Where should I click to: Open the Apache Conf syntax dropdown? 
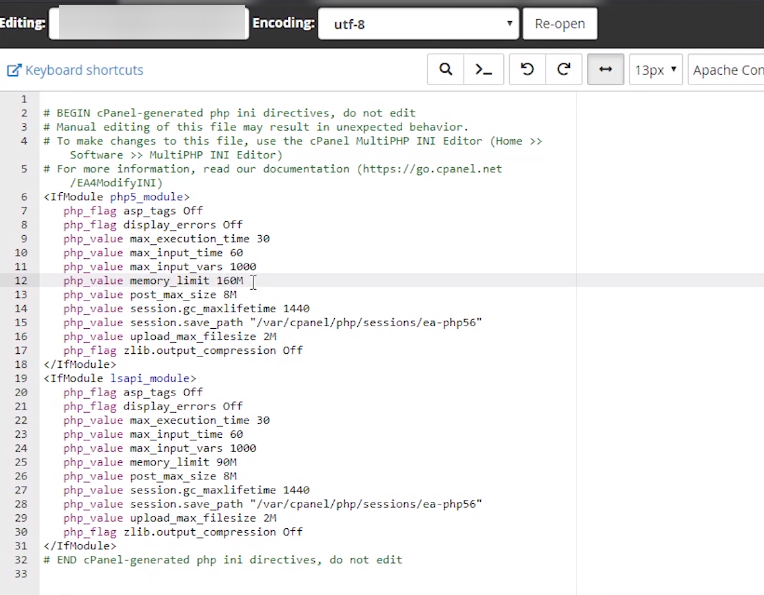pos(727,70)
